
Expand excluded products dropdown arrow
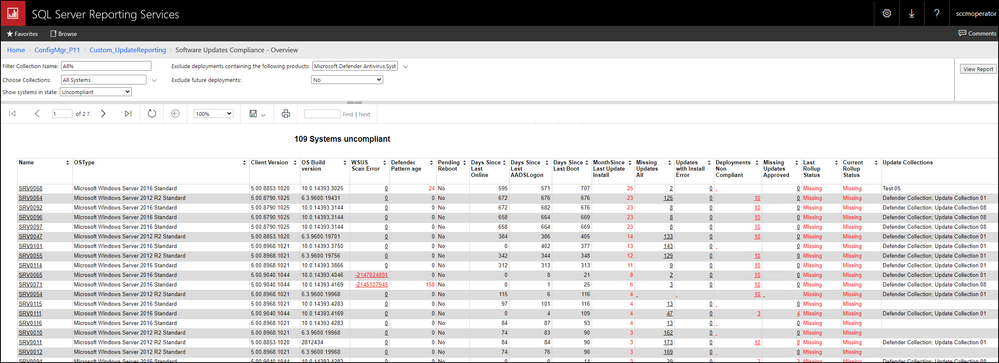pyautogui.click(x=405, y=66)
